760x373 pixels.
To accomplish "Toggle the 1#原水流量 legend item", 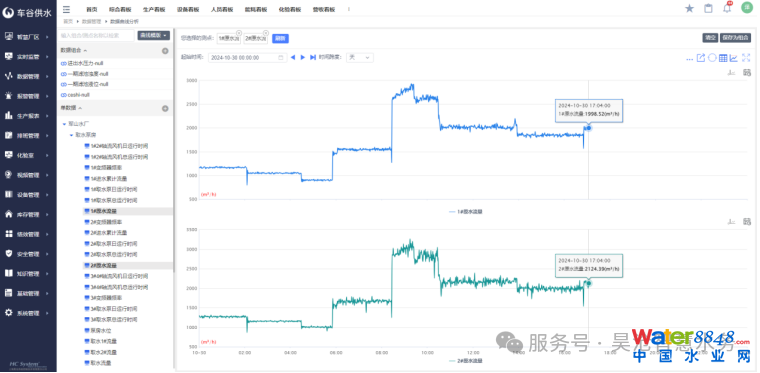I will tap(466, 212).
